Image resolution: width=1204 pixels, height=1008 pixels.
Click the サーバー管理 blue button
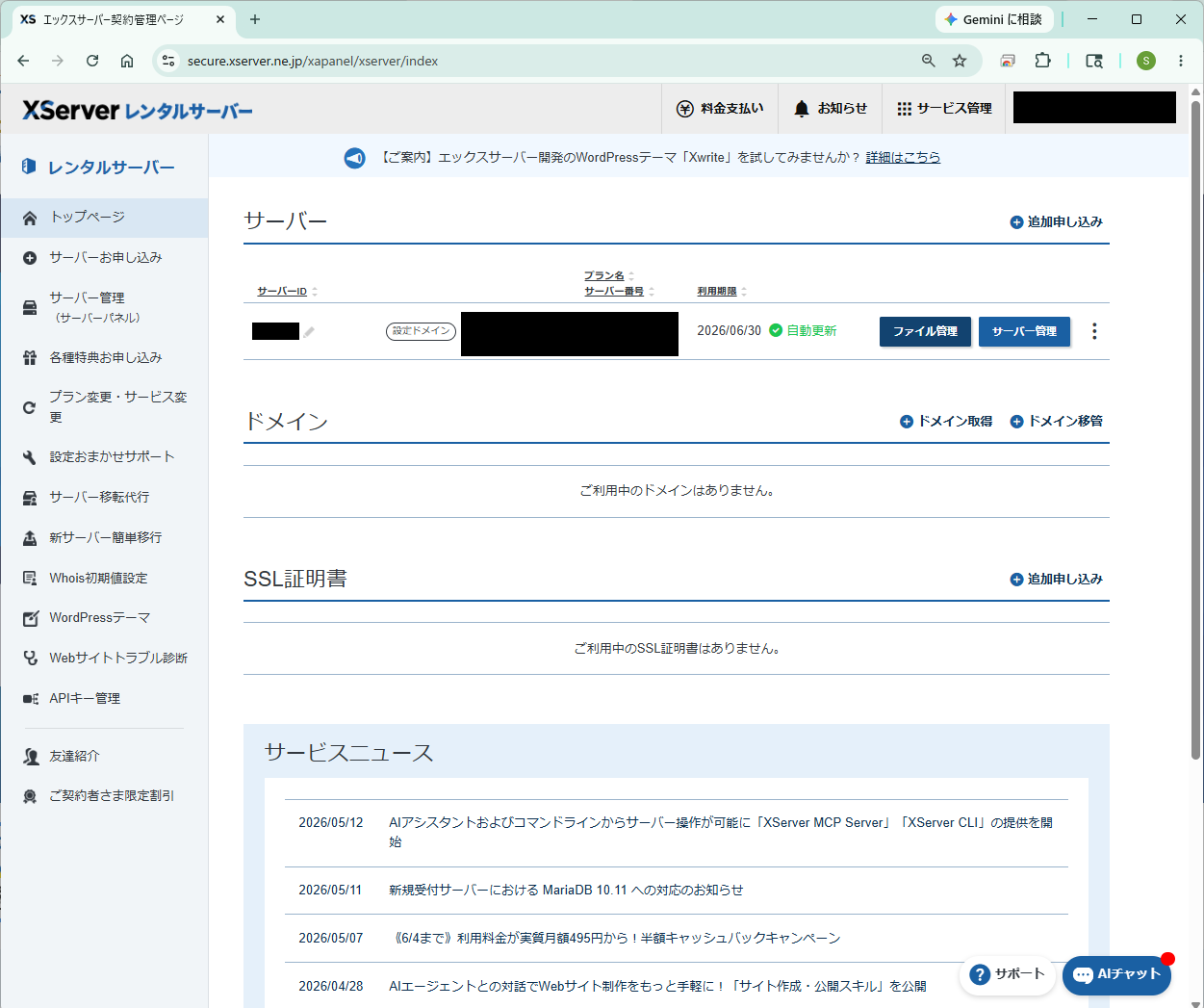[x=1024, y=331]
